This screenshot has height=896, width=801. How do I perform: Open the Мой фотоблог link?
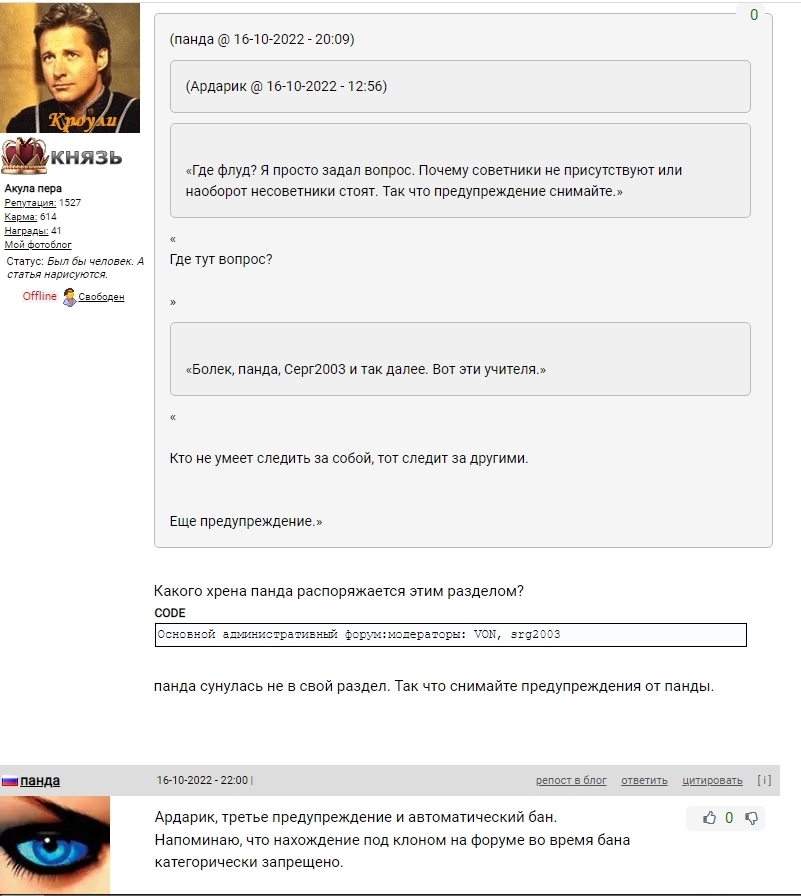[38, 245]
